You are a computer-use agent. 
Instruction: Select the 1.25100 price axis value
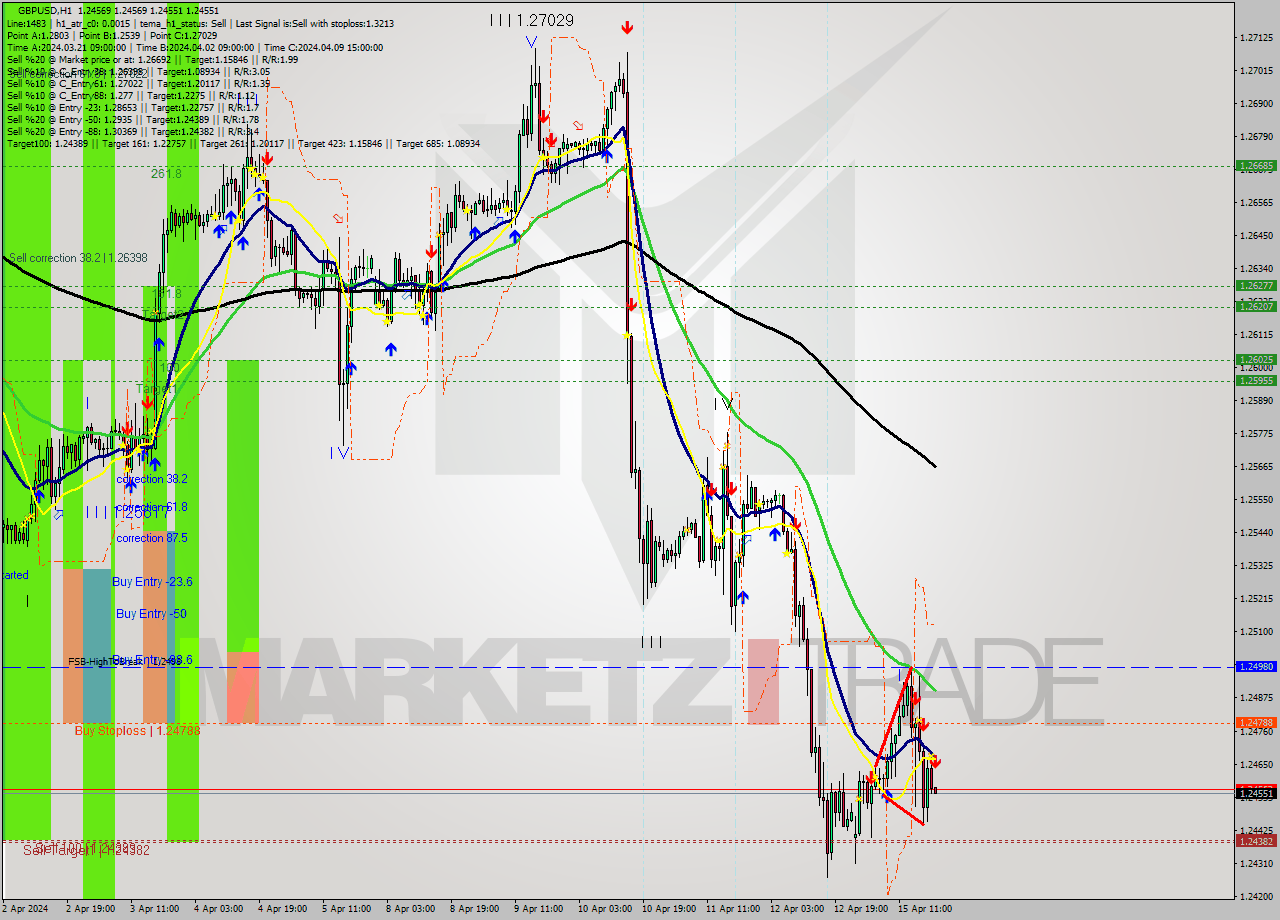coord(1255,632)
